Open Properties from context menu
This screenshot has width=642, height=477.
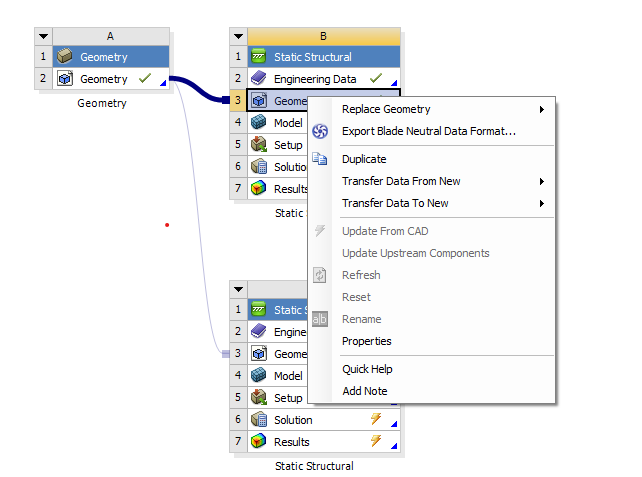[432, 341]
